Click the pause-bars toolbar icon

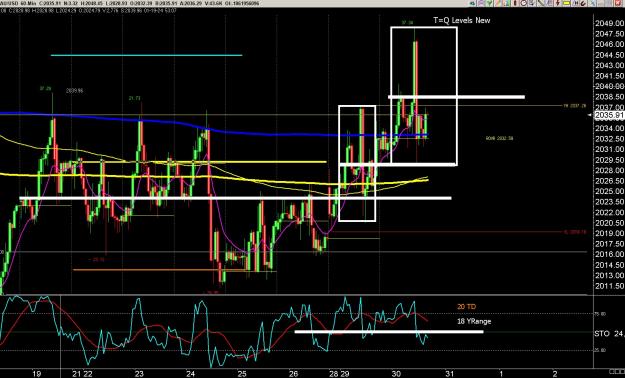[575, 3]
